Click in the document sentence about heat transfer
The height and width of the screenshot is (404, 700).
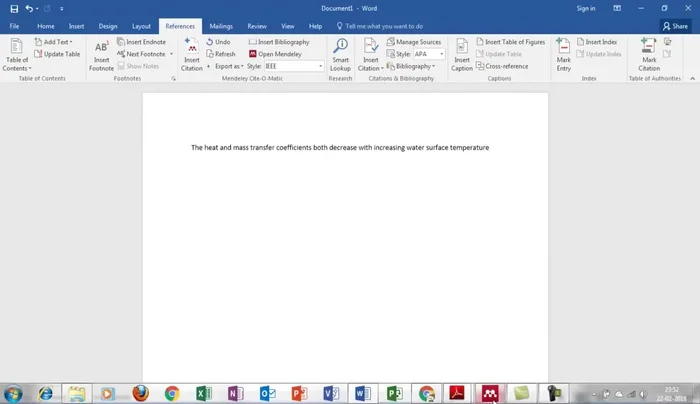340,147
